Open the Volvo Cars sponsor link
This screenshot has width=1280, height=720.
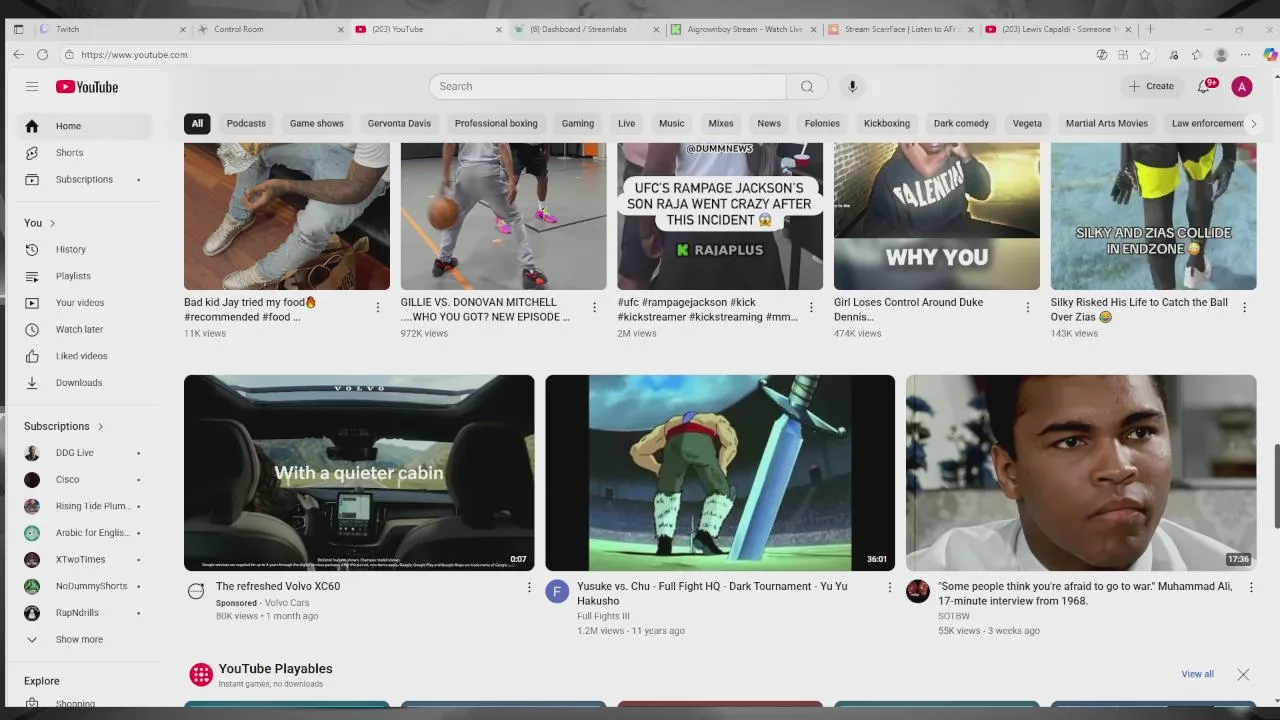tap(287, 603)
